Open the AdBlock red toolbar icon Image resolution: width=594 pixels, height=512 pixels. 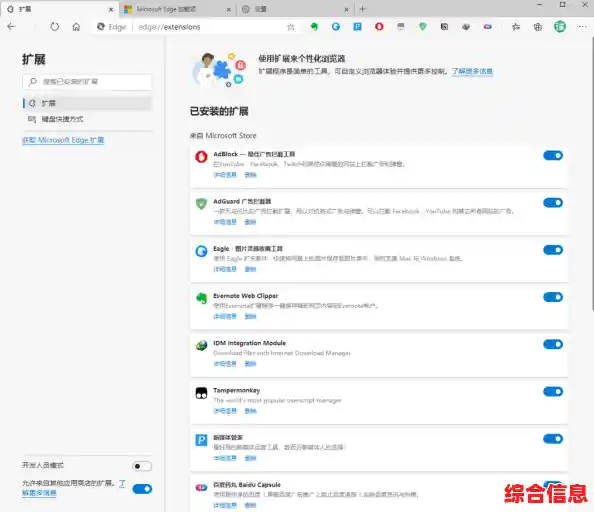[379, 27]
